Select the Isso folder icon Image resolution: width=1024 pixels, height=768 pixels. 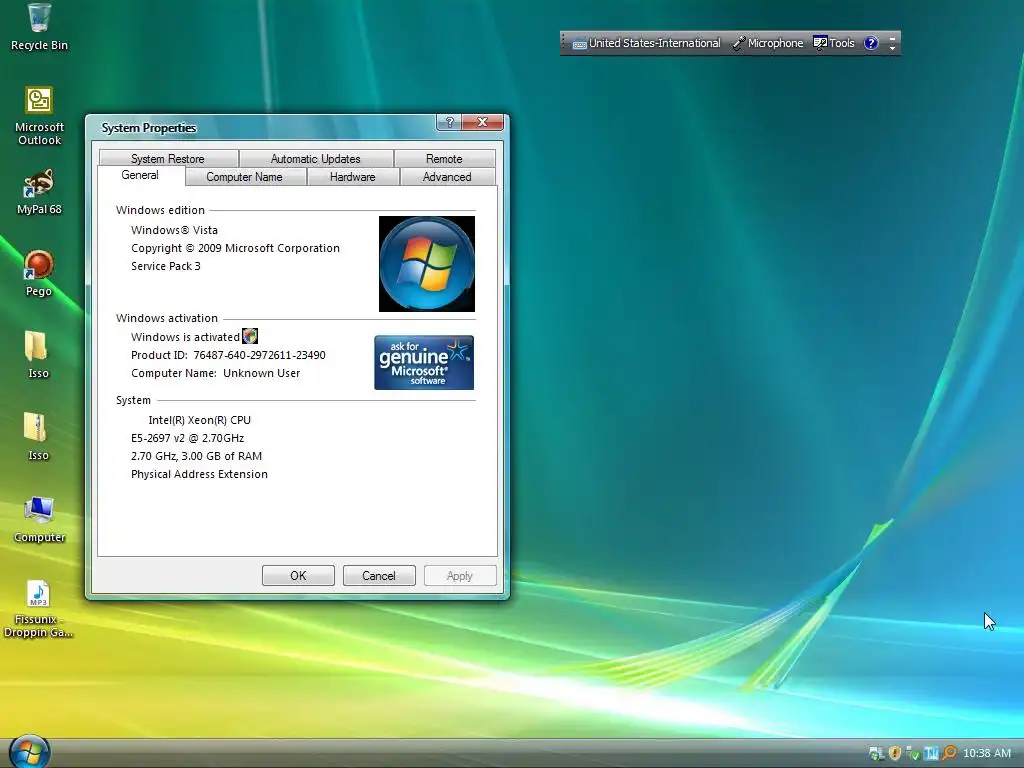(38, 355)
